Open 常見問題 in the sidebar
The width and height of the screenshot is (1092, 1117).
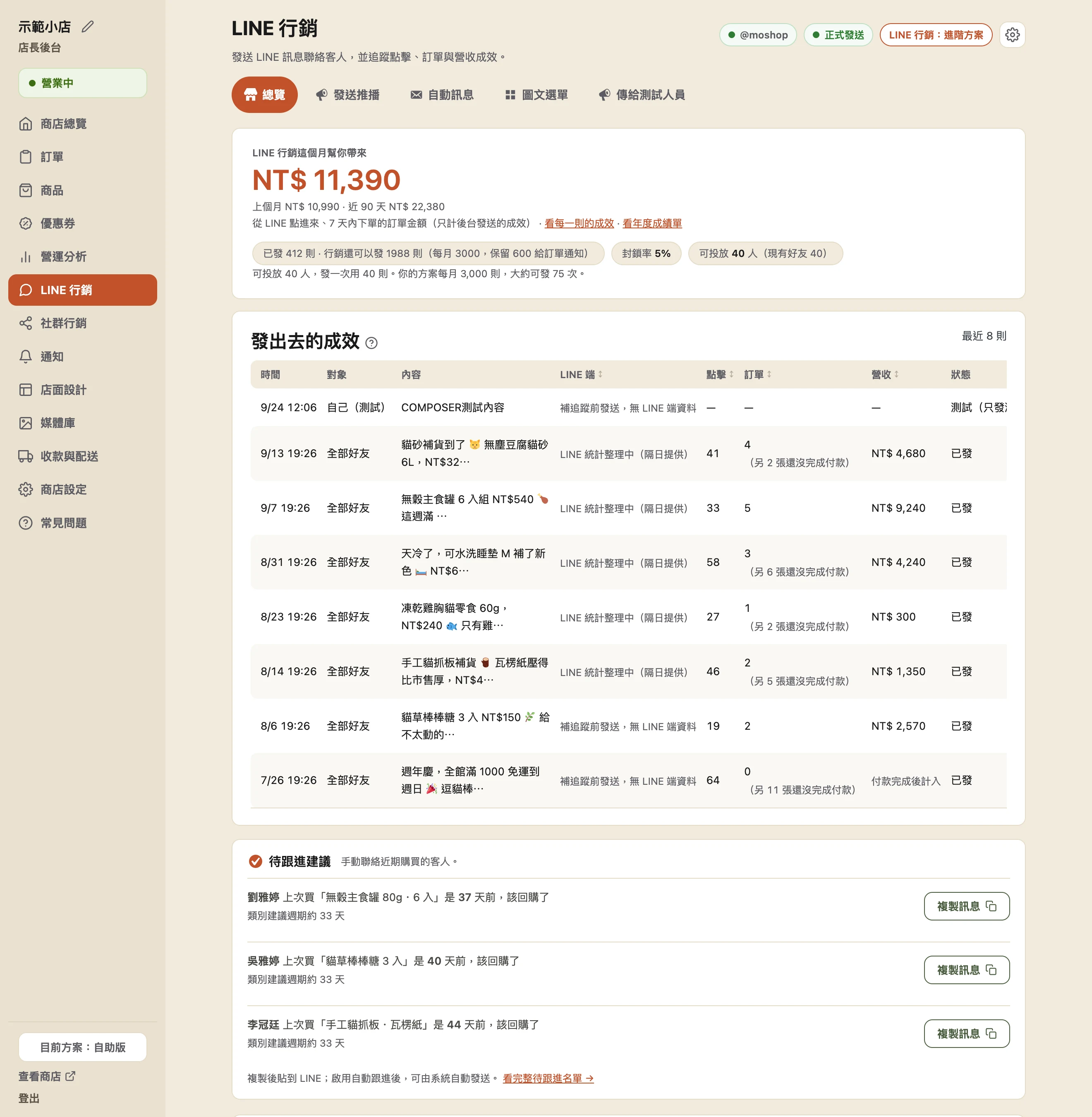(83, 523)
